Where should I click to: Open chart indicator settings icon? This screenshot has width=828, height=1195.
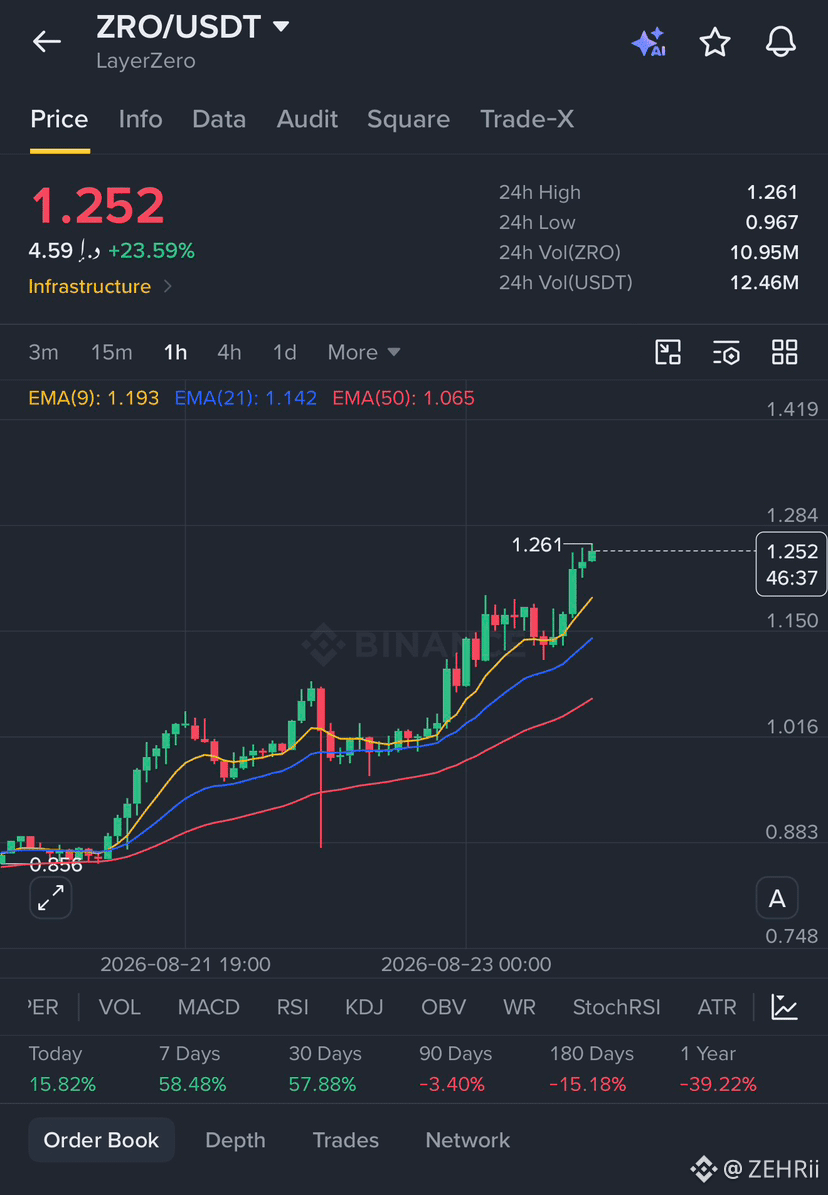point(726,352)
